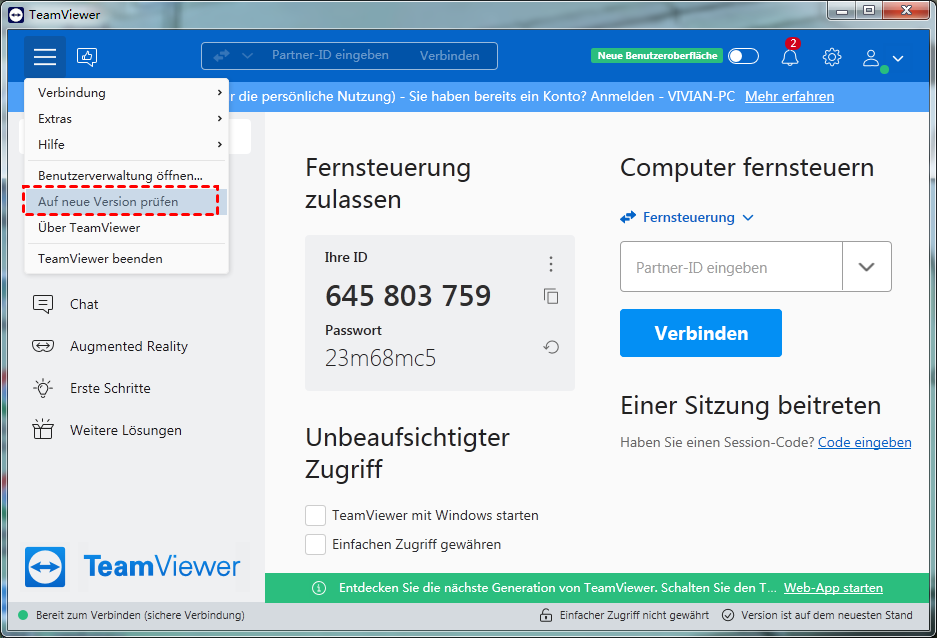
Task: Open Augmented Reality in the sidebar
Action: (128, 346)
